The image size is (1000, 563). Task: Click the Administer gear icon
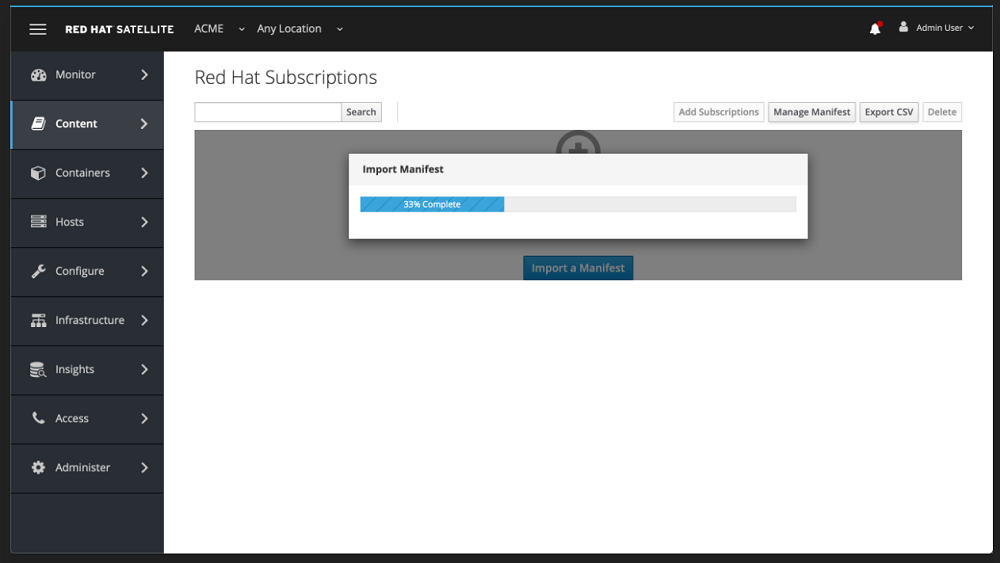(x=39, y=468)
